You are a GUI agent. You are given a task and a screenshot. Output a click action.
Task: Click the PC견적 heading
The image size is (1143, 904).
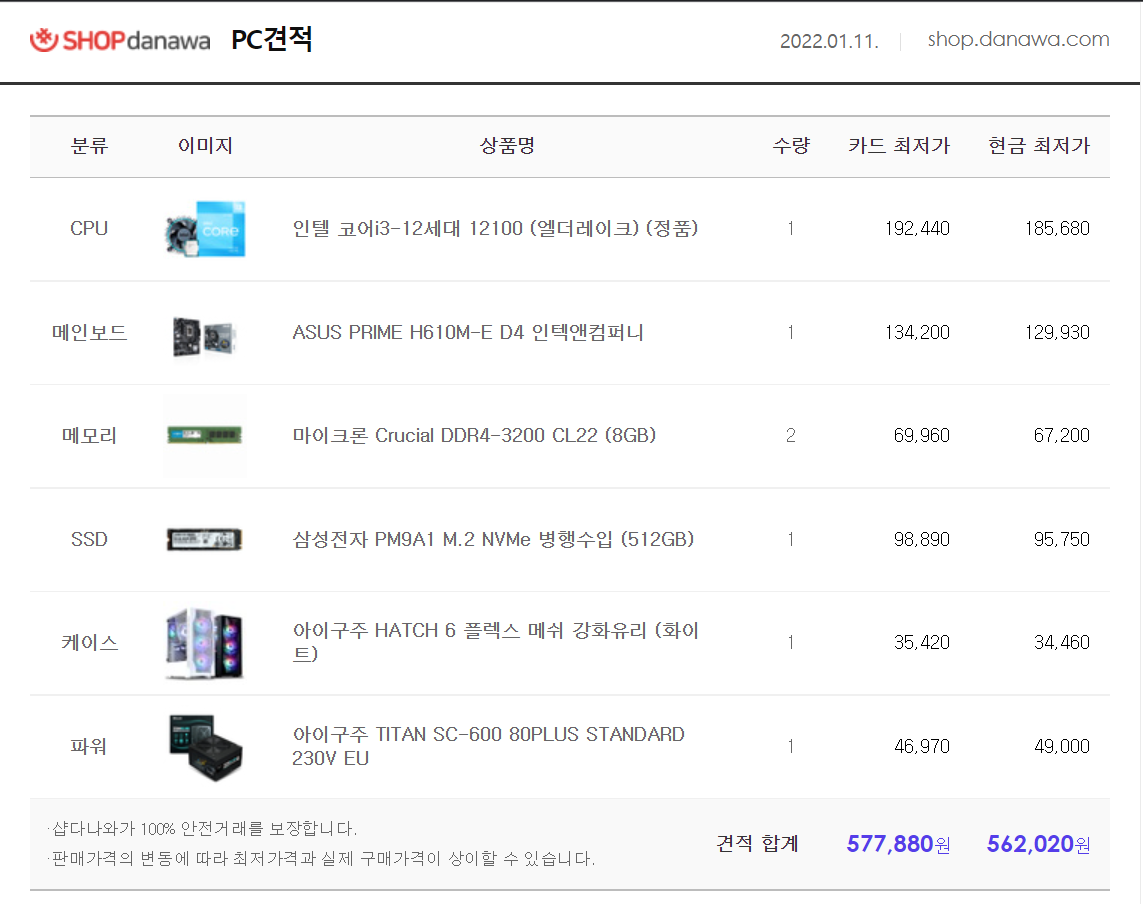click(x=272, y=39)
